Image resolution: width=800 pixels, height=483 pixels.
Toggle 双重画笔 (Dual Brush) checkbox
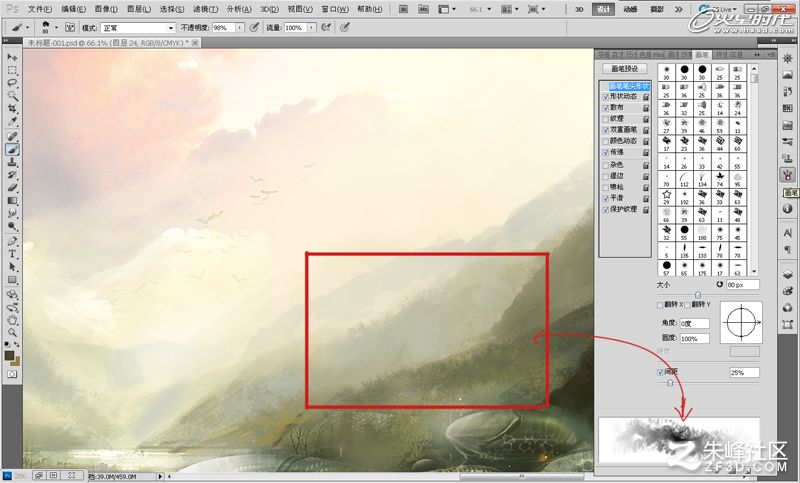tap(606, 131)
